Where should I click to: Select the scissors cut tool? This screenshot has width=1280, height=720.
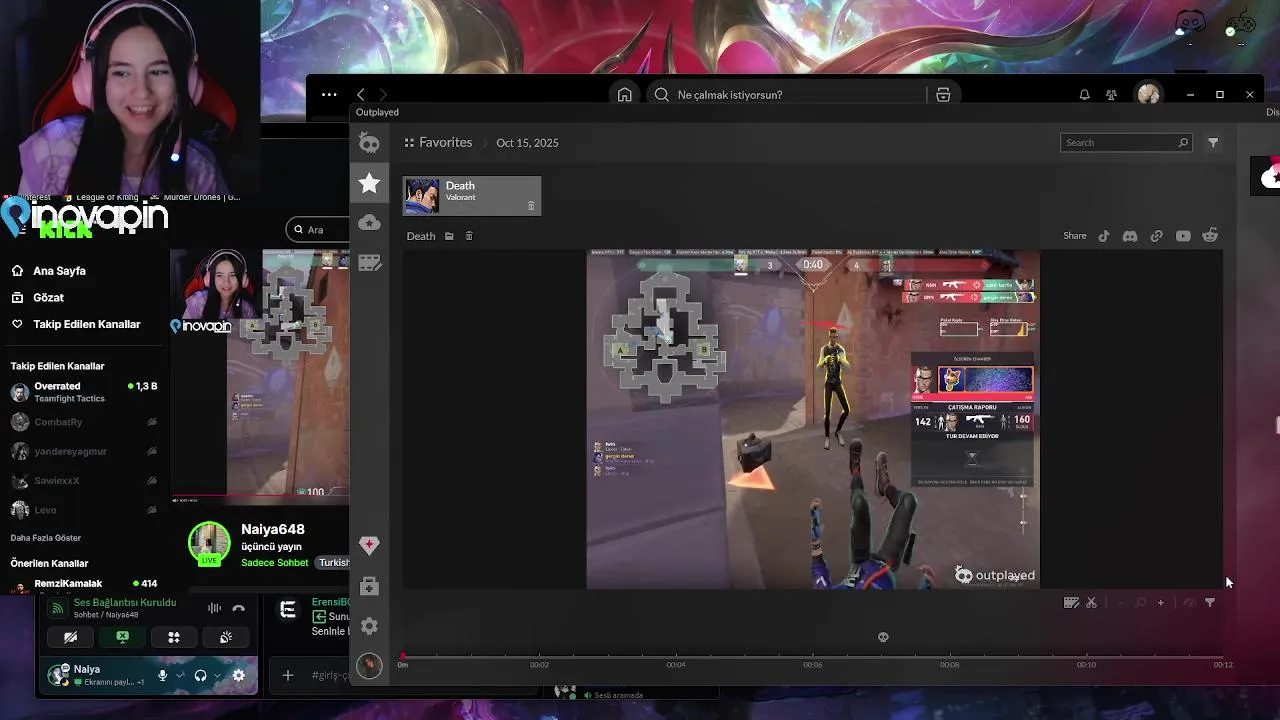tap(1091, 603)
